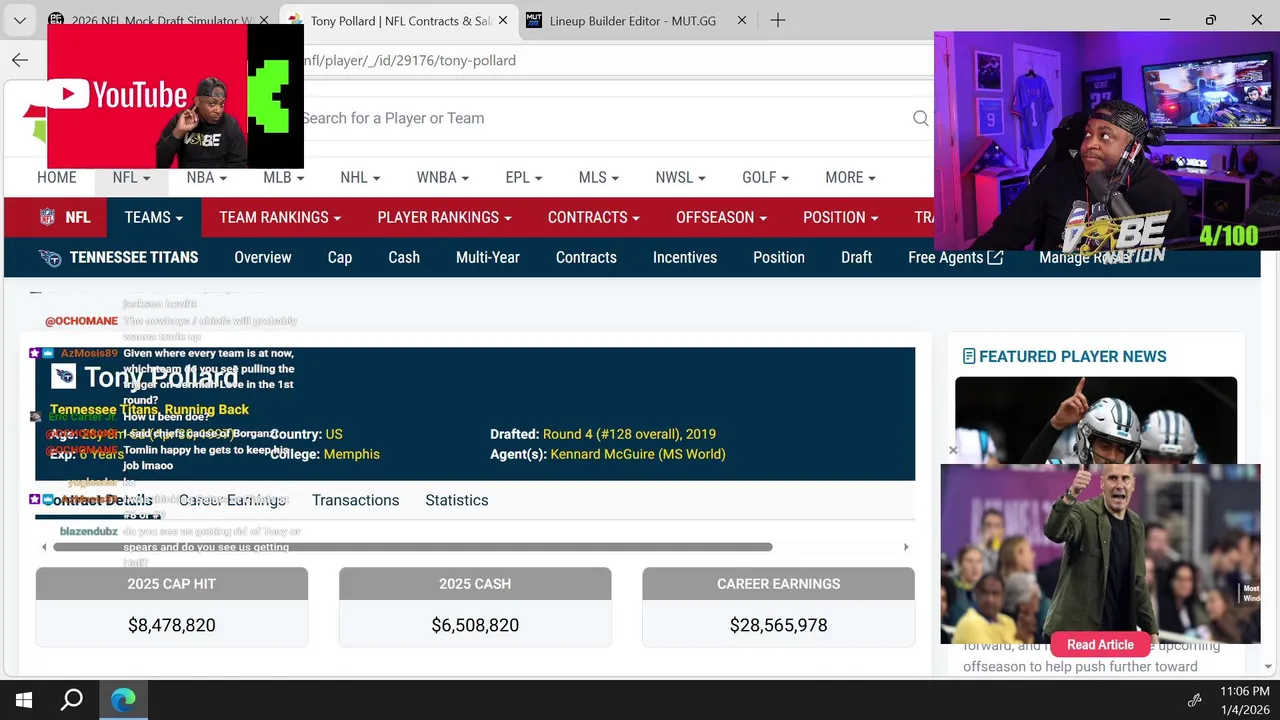Click the CAREER EARNINGS value $28,565,978
1280x720 pixels.
(778, 625)
